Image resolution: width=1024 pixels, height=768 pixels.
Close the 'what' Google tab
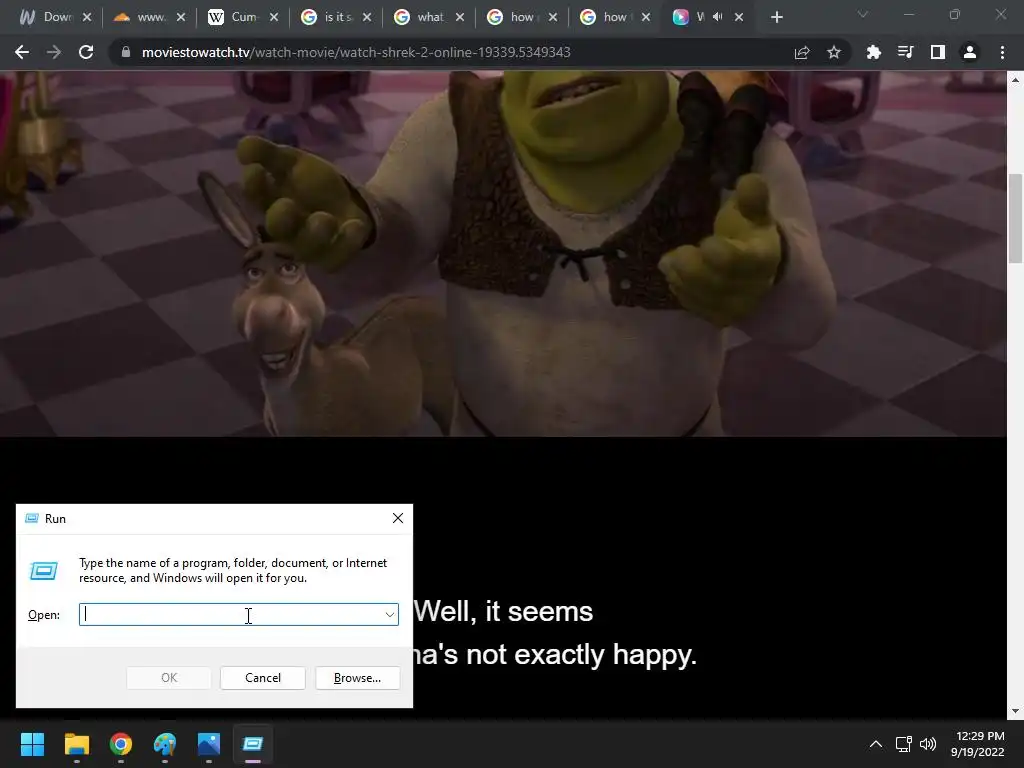point(460,18)
